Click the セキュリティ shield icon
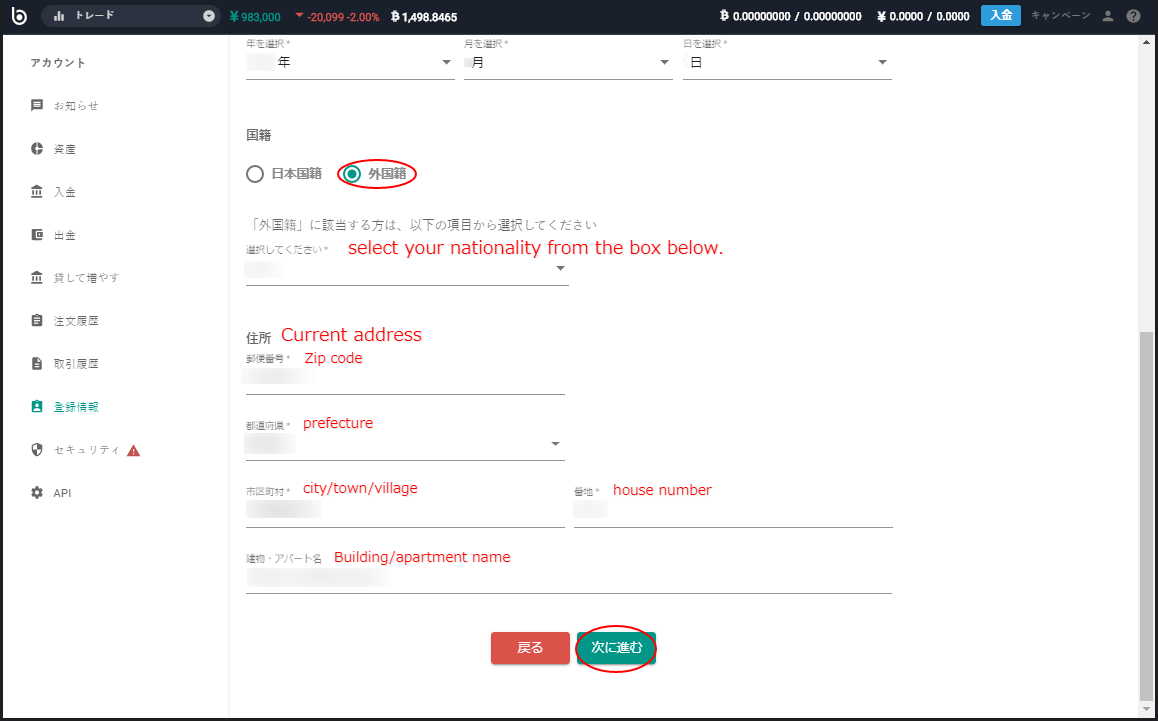The image size is (1158, 721). [37, 449]
